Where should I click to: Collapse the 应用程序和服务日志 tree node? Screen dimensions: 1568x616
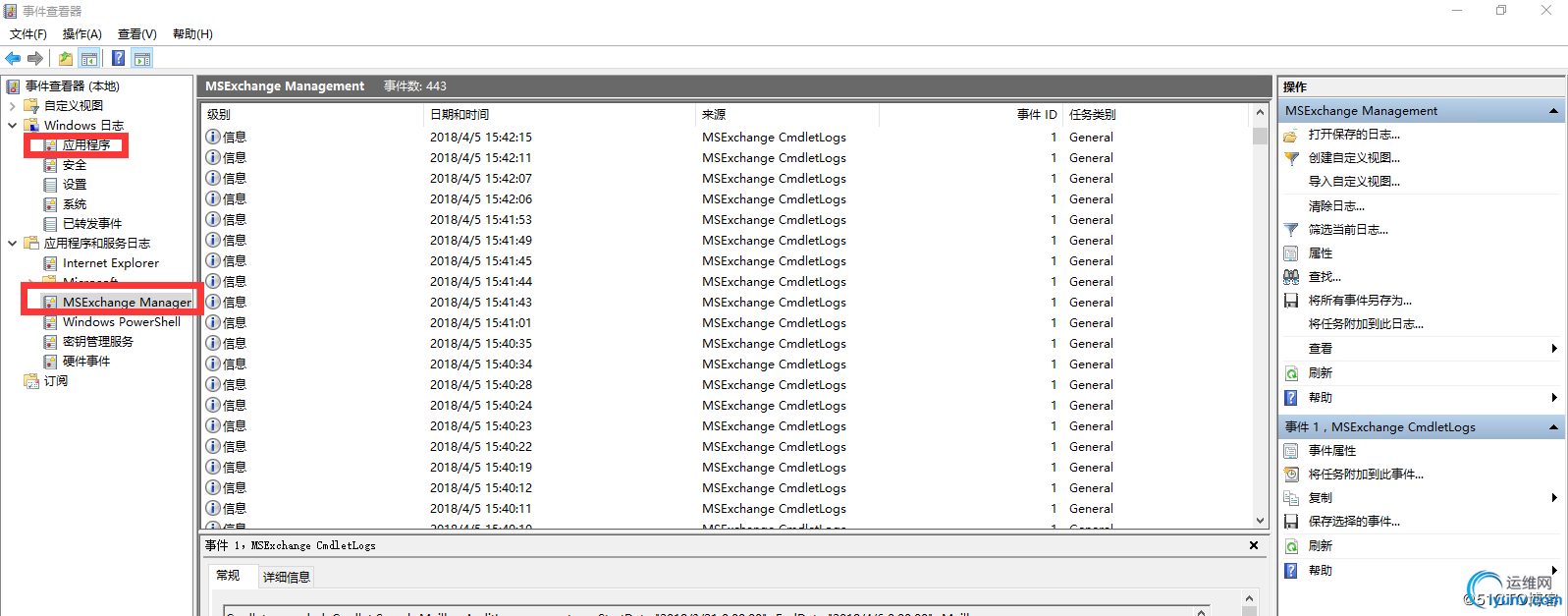pos(12,244)
